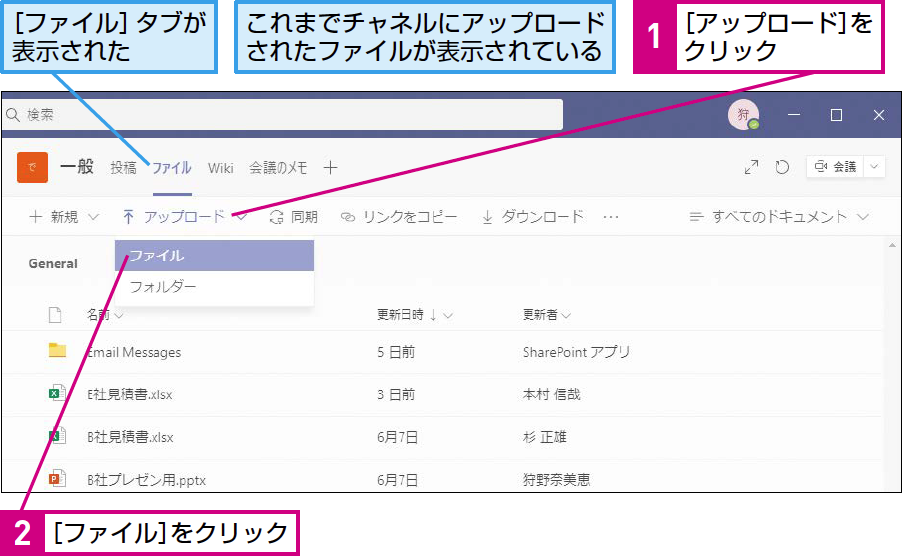Click PowerPoint icon for B社プレゼン用.pptx
This screenshot has width=902, height=556.
tap(57, 478)
